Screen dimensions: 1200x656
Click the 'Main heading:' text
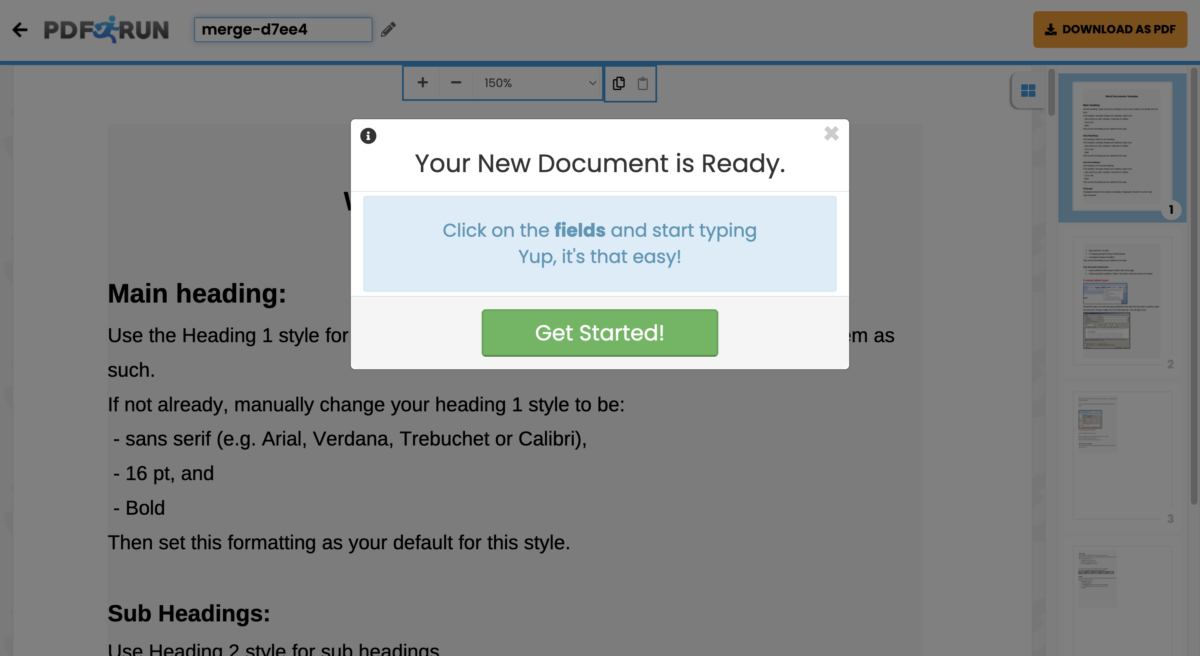[197, 294]
